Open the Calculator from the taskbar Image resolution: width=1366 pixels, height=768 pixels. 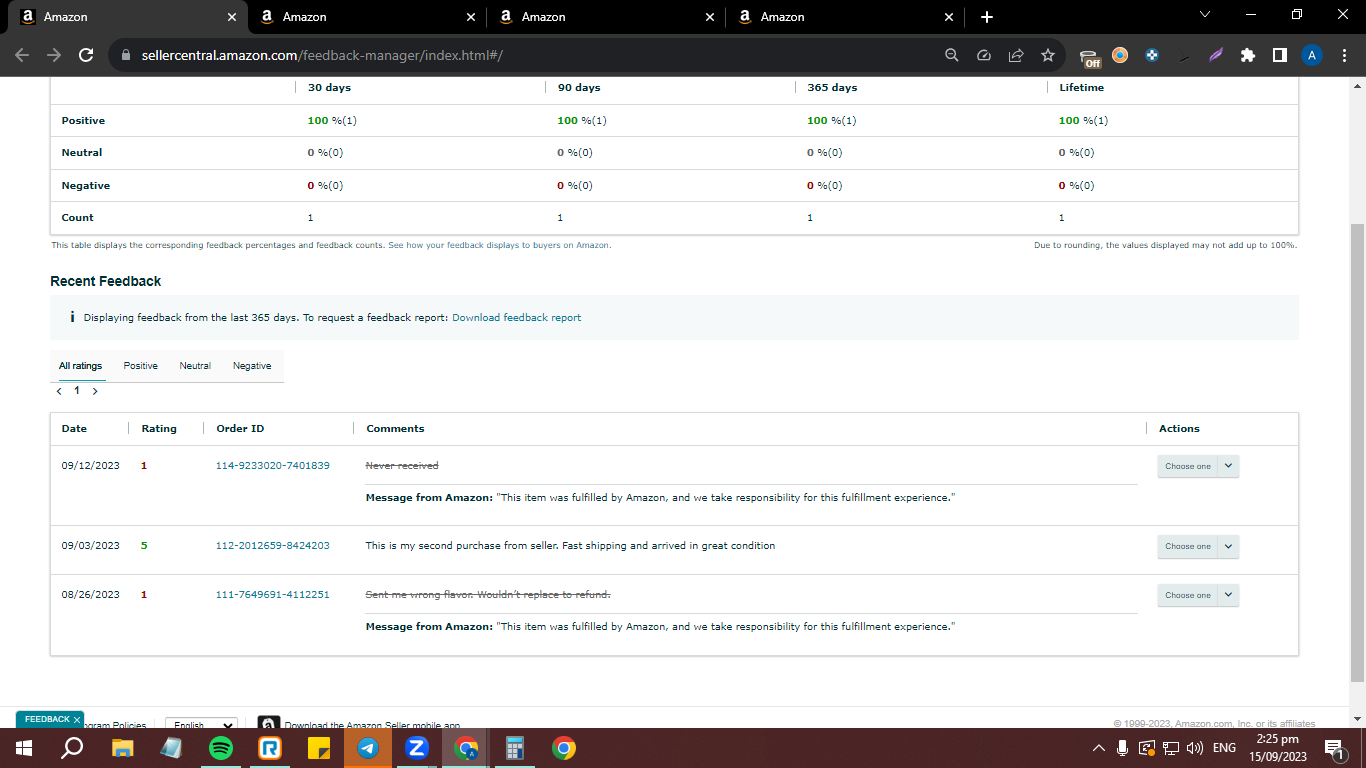tap(515, 748)
